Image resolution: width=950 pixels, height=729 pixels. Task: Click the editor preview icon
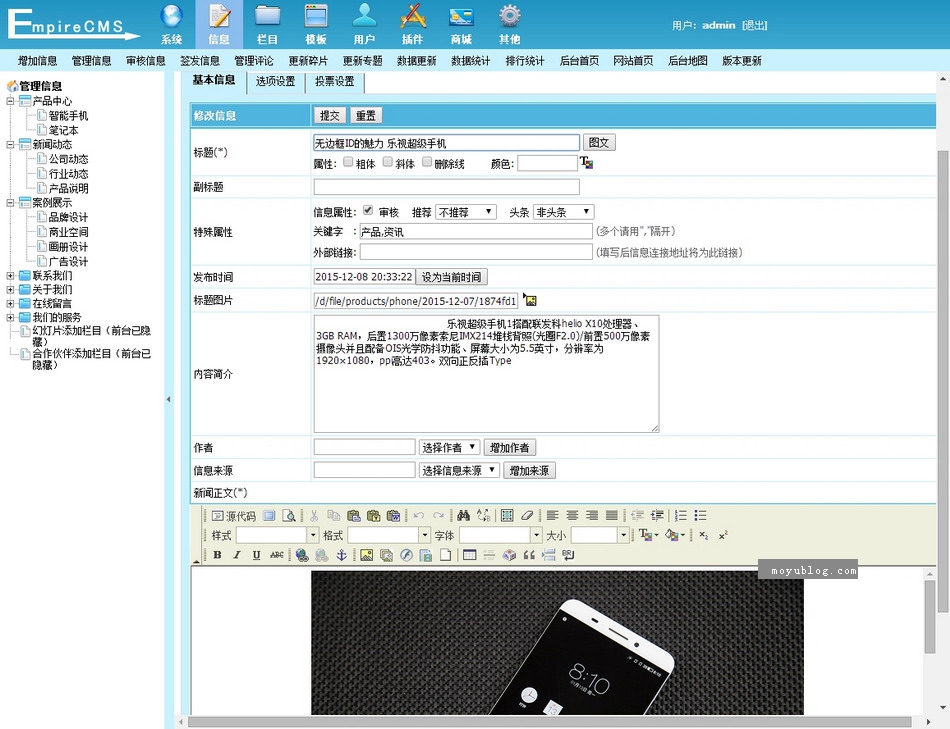290,516
